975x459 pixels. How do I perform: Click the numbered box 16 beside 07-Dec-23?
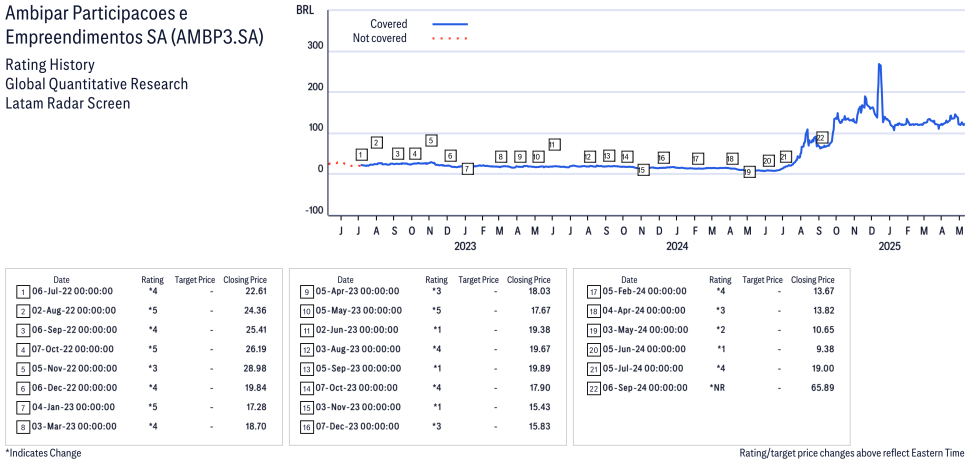click(307, 428)
